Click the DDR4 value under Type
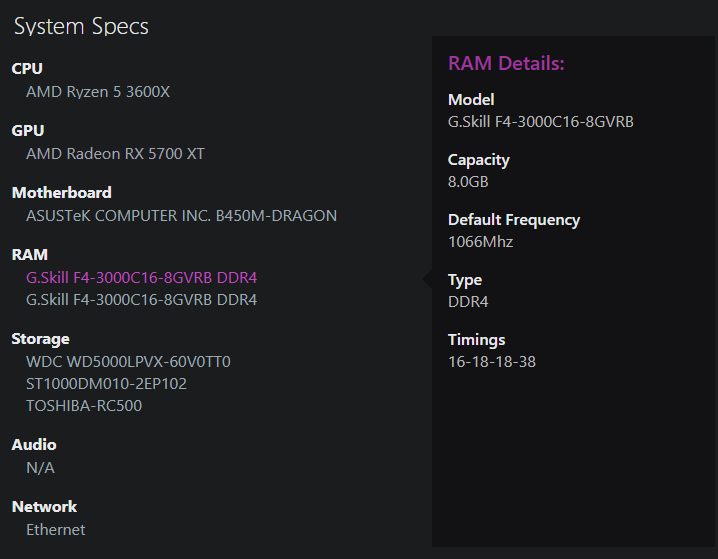The image size is (718, 559). pyautogui.click(x=468, y=301)
